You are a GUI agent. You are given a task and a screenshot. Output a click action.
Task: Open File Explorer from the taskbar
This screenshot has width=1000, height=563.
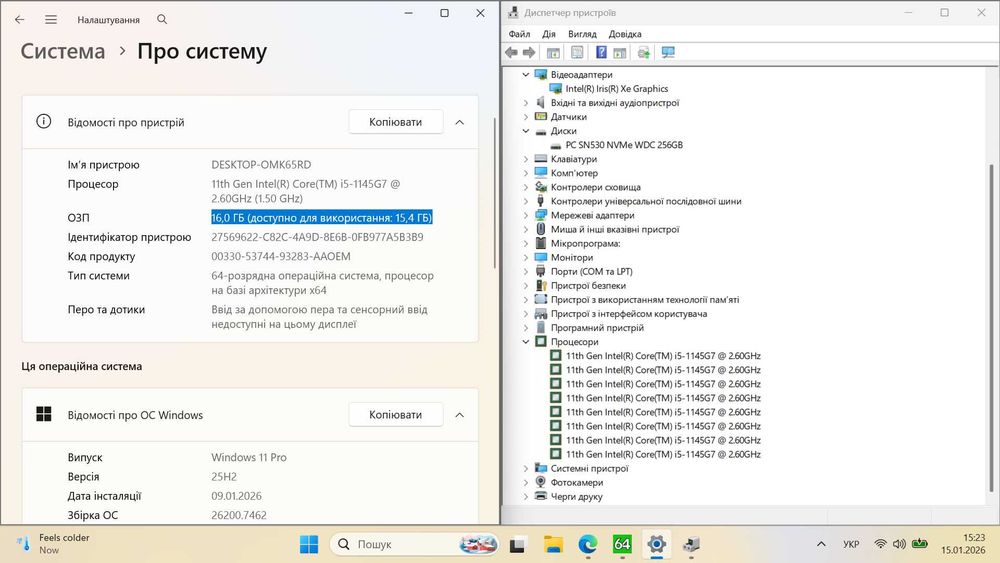click(553, 545)
